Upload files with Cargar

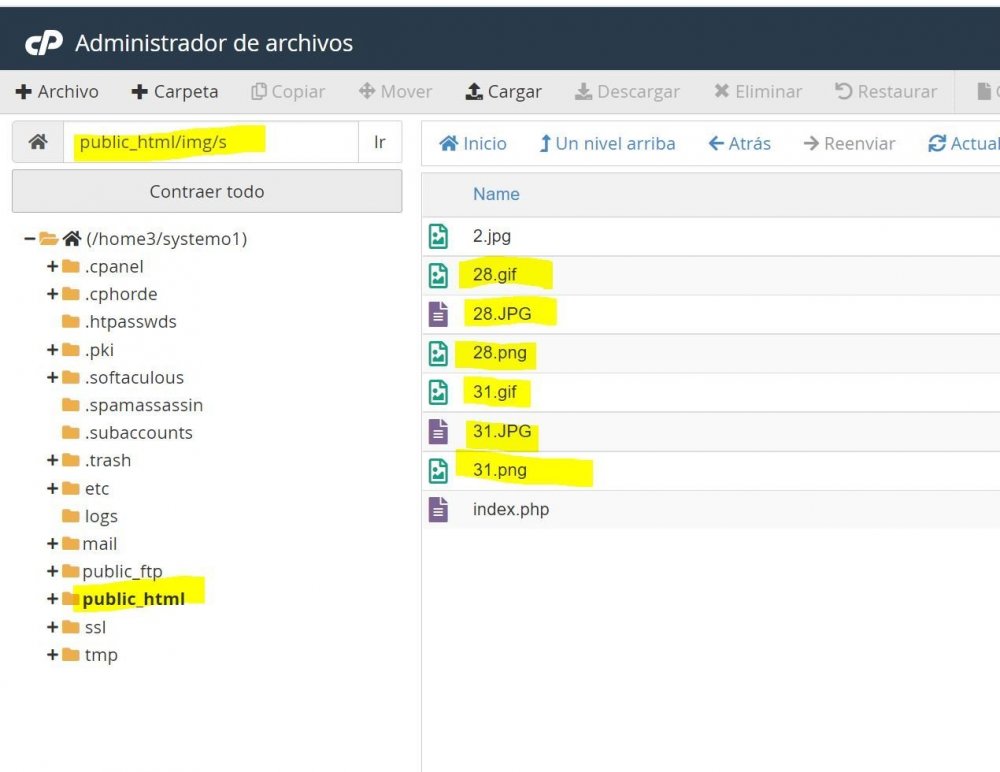coord(503,91)
